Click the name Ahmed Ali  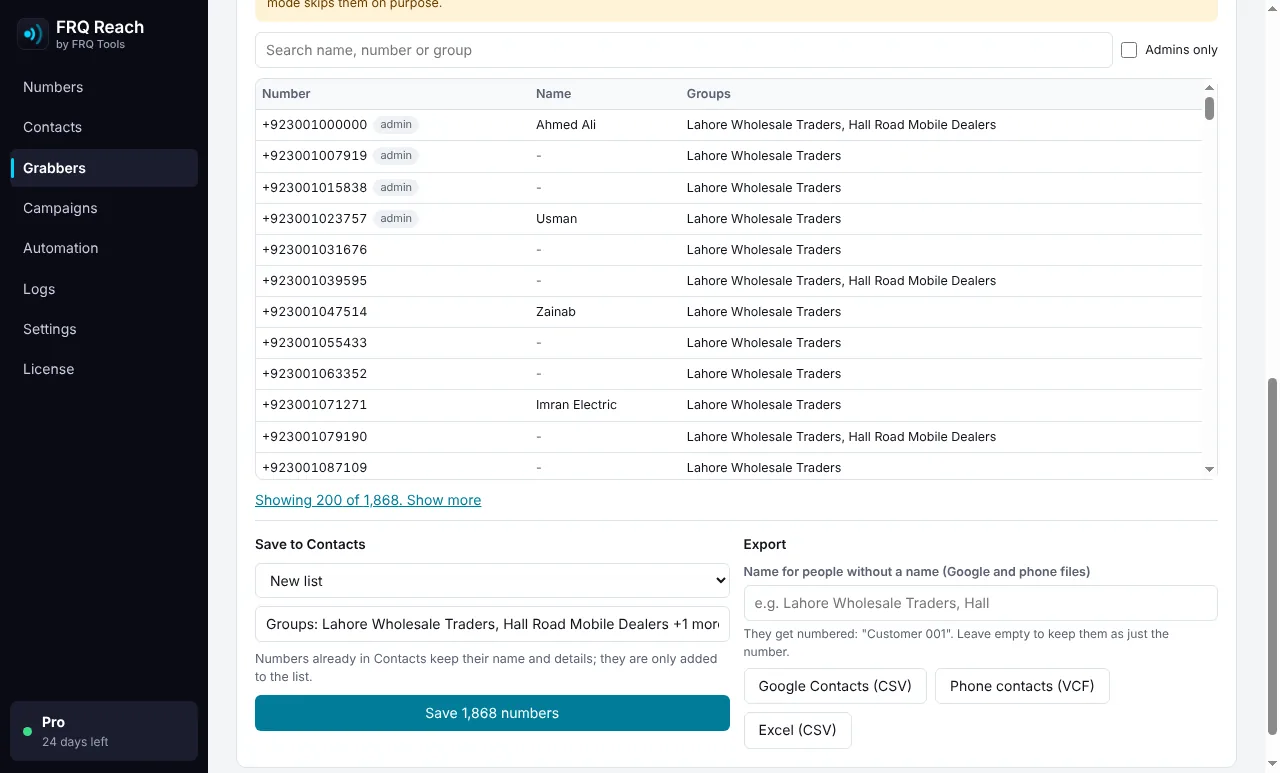(x=566, y=125)
